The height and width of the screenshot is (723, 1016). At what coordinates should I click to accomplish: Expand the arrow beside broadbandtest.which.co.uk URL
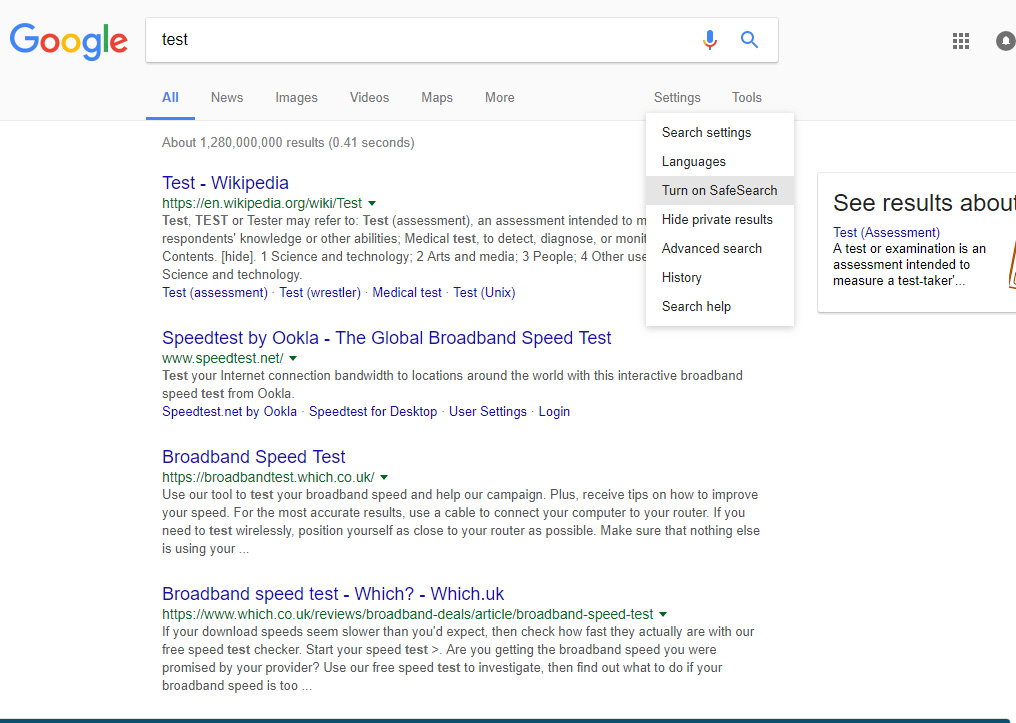click(x=384, y=477)
